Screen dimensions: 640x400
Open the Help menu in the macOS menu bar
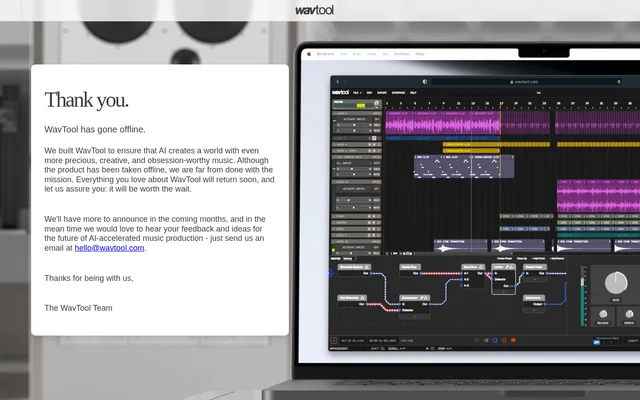coord(420,53)
